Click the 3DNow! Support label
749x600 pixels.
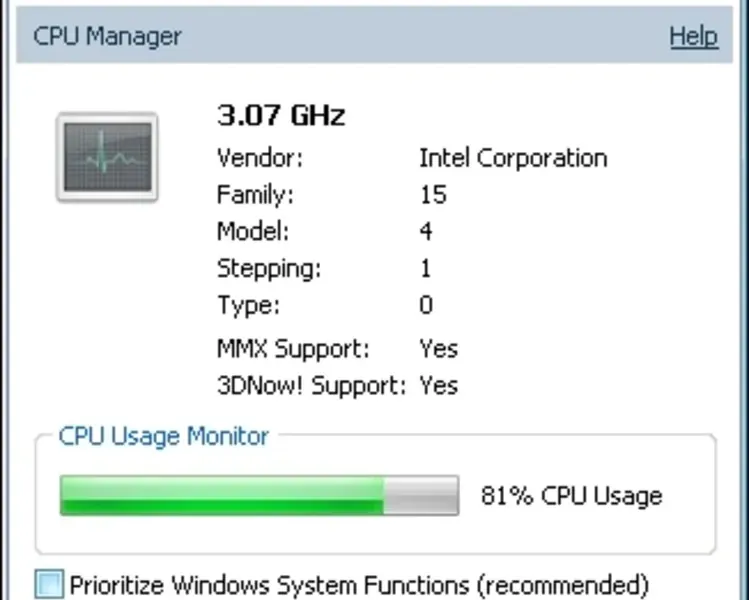[311, 386]
